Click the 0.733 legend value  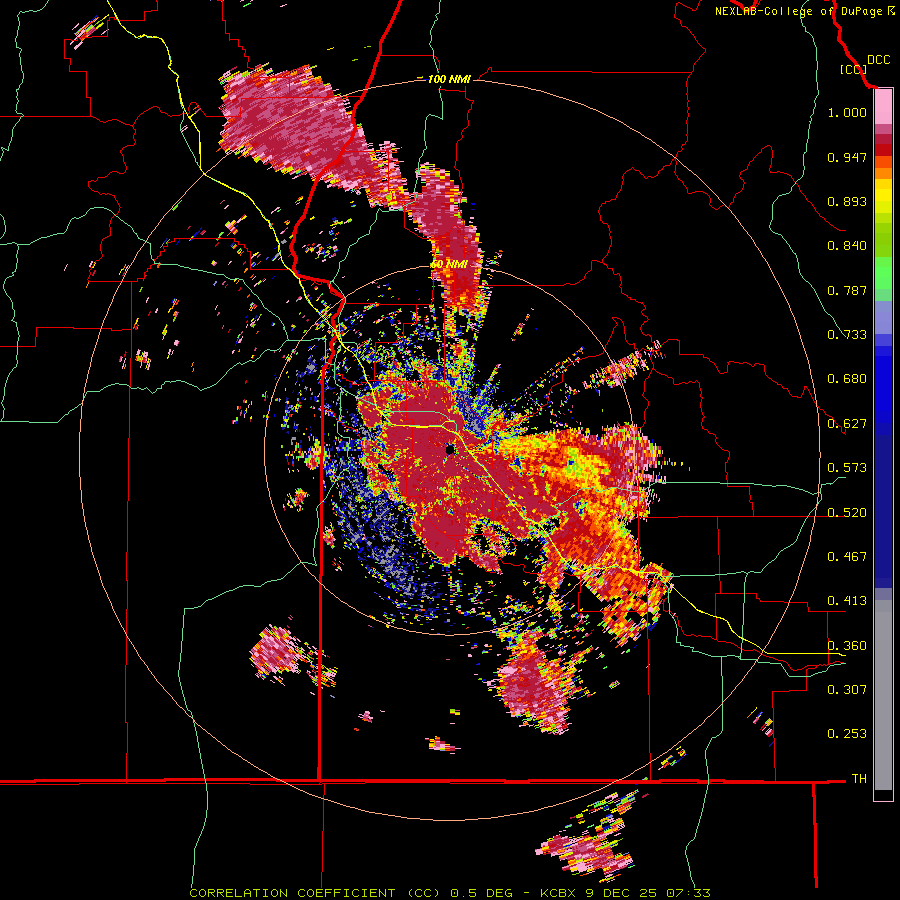[847, 335]
